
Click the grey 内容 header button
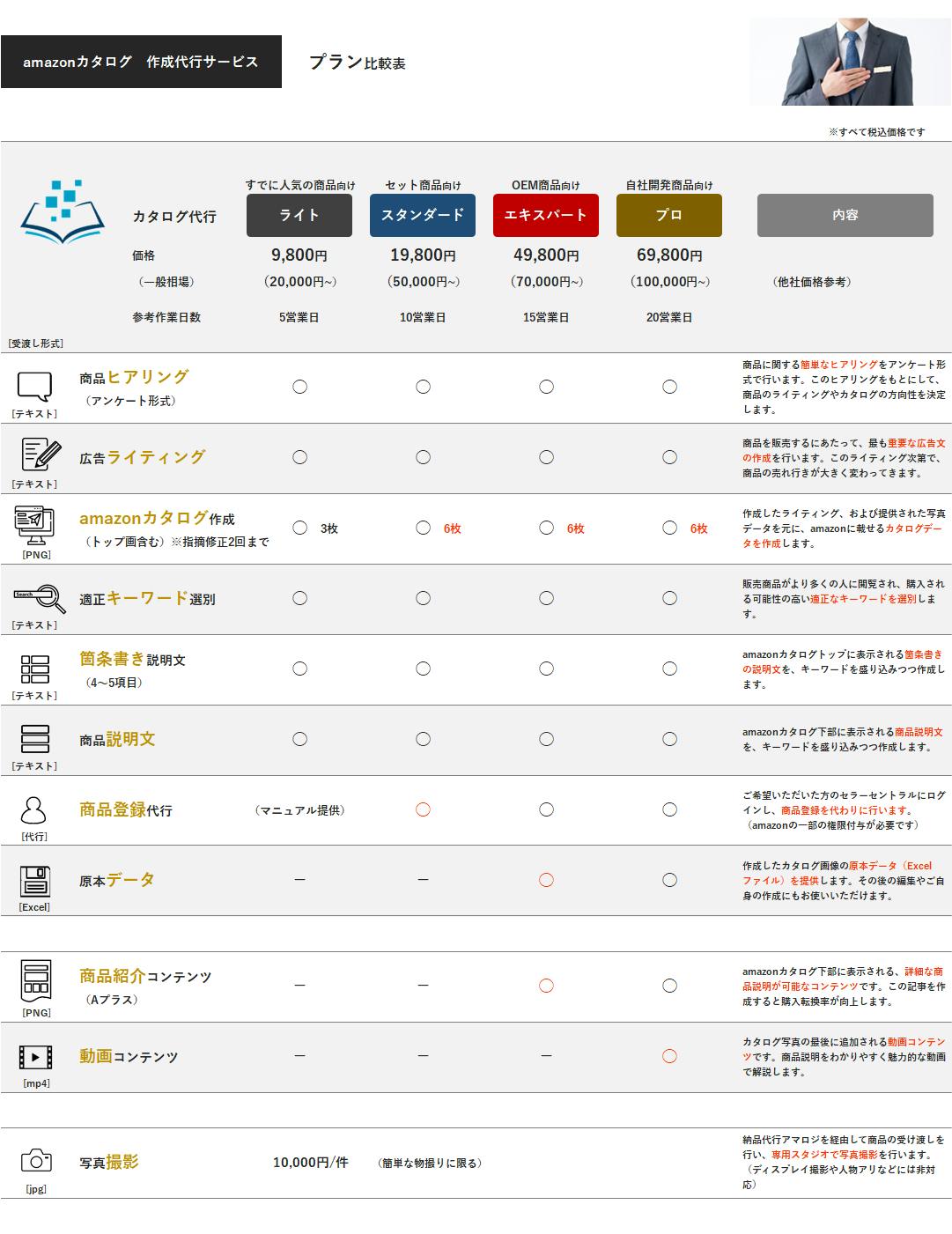[845, 216]
